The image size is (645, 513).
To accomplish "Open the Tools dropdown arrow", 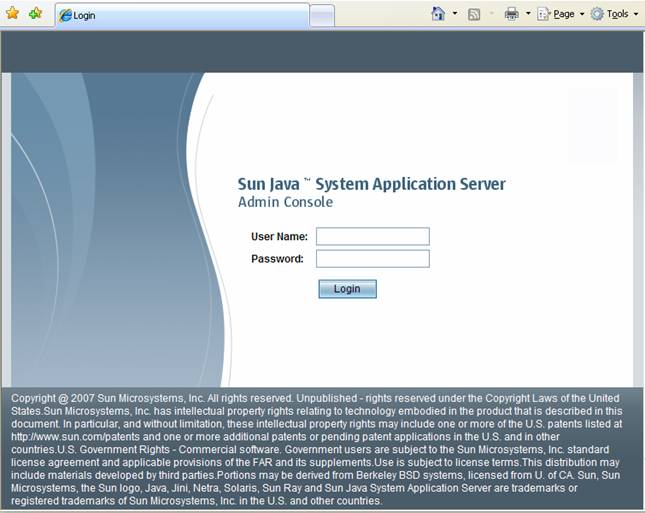I will 636,14.
